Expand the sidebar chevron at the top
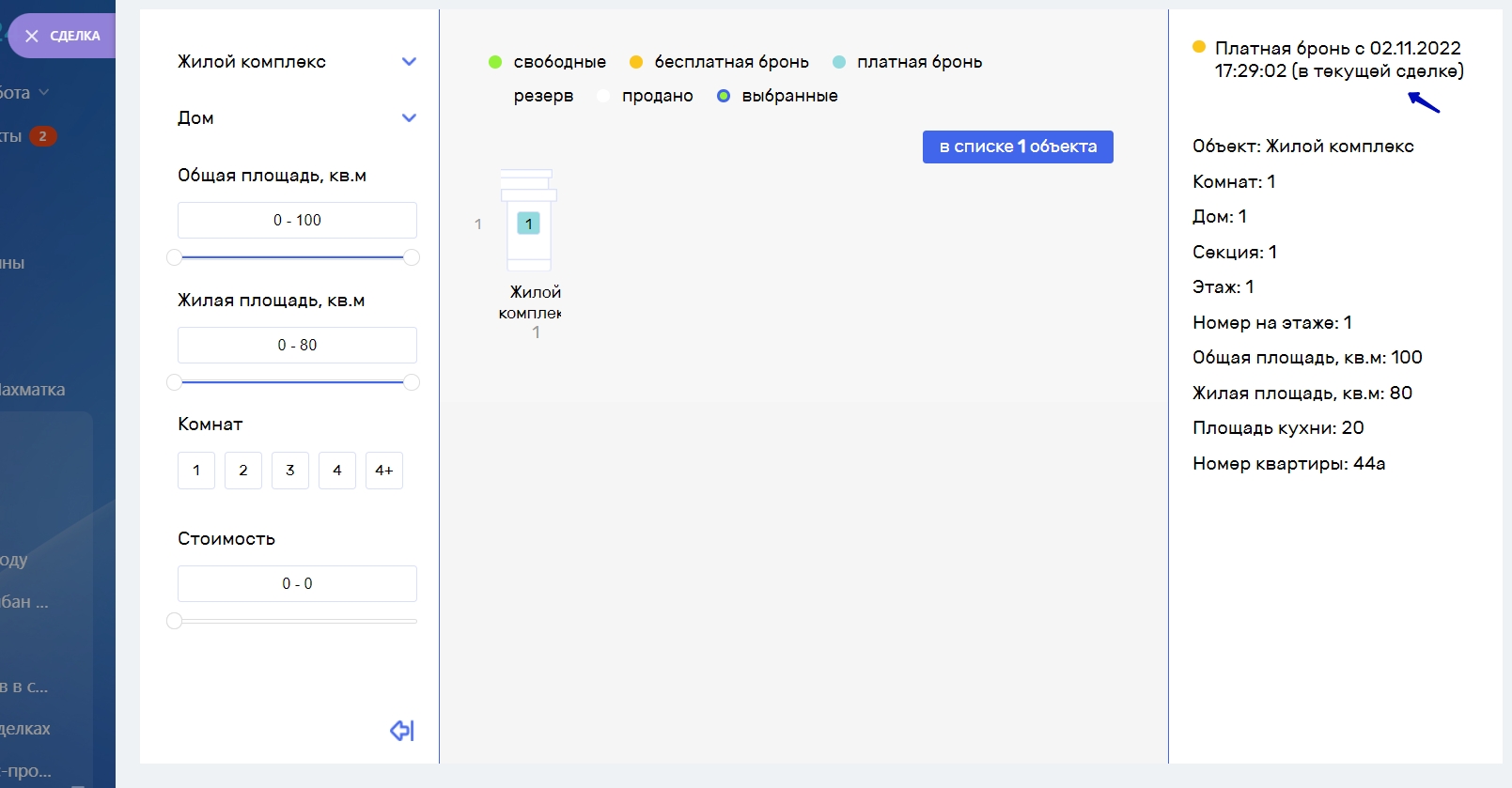1512x788 pixels. click(x=43, y=93)
